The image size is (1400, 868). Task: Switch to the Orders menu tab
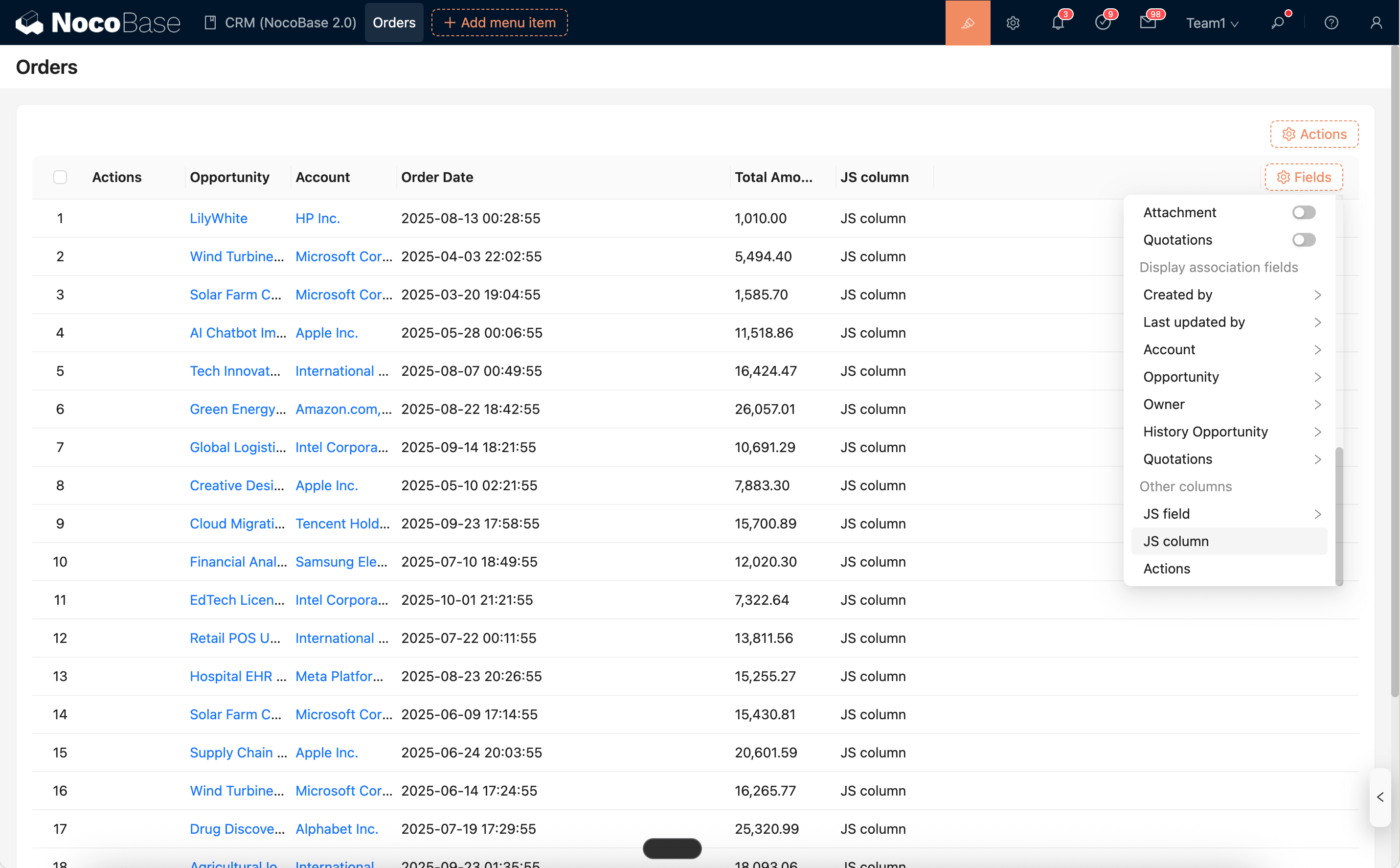click(394, 23)
